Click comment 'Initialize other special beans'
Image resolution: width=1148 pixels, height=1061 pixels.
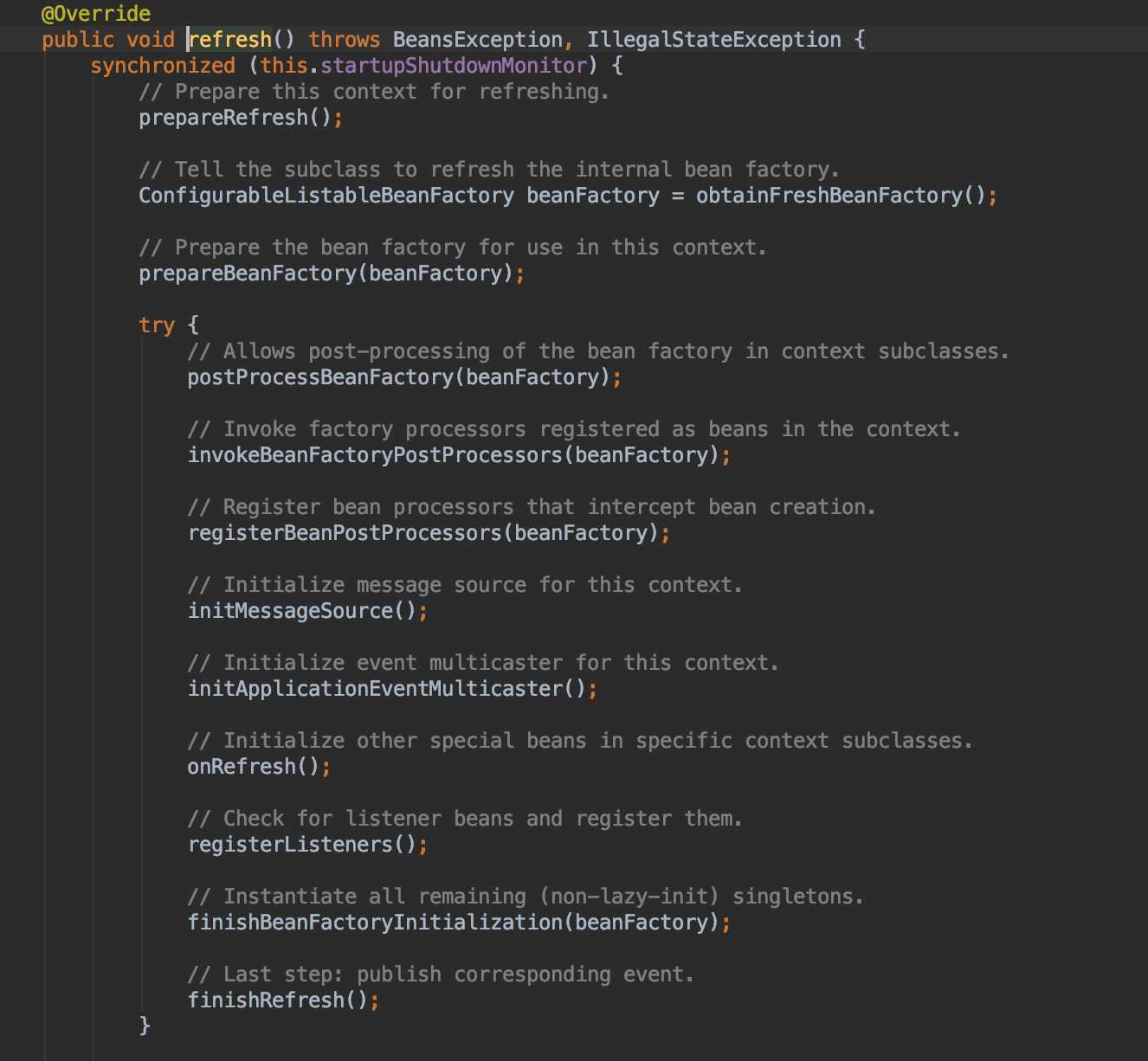click(x=580, y=741)
